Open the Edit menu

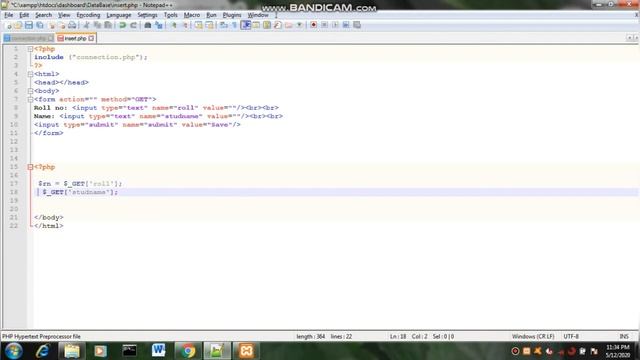click(24, 15)
